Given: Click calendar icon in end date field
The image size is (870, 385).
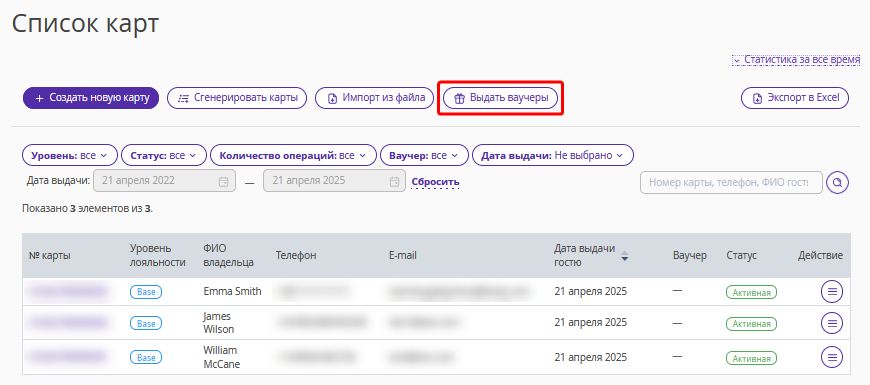Looking at the screenshot, I should tap(394, 181).
